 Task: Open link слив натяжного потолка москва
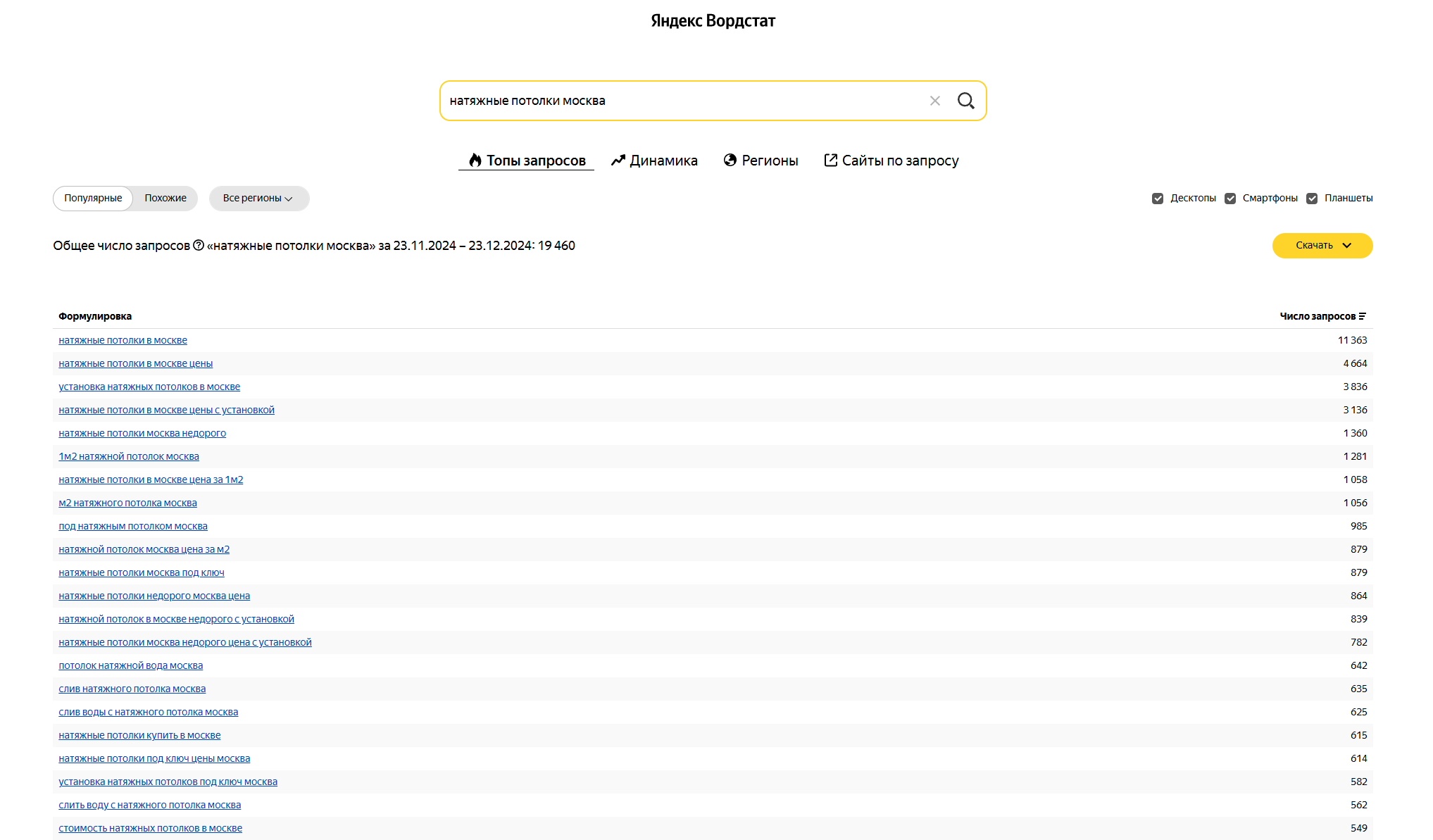point(132,689)
